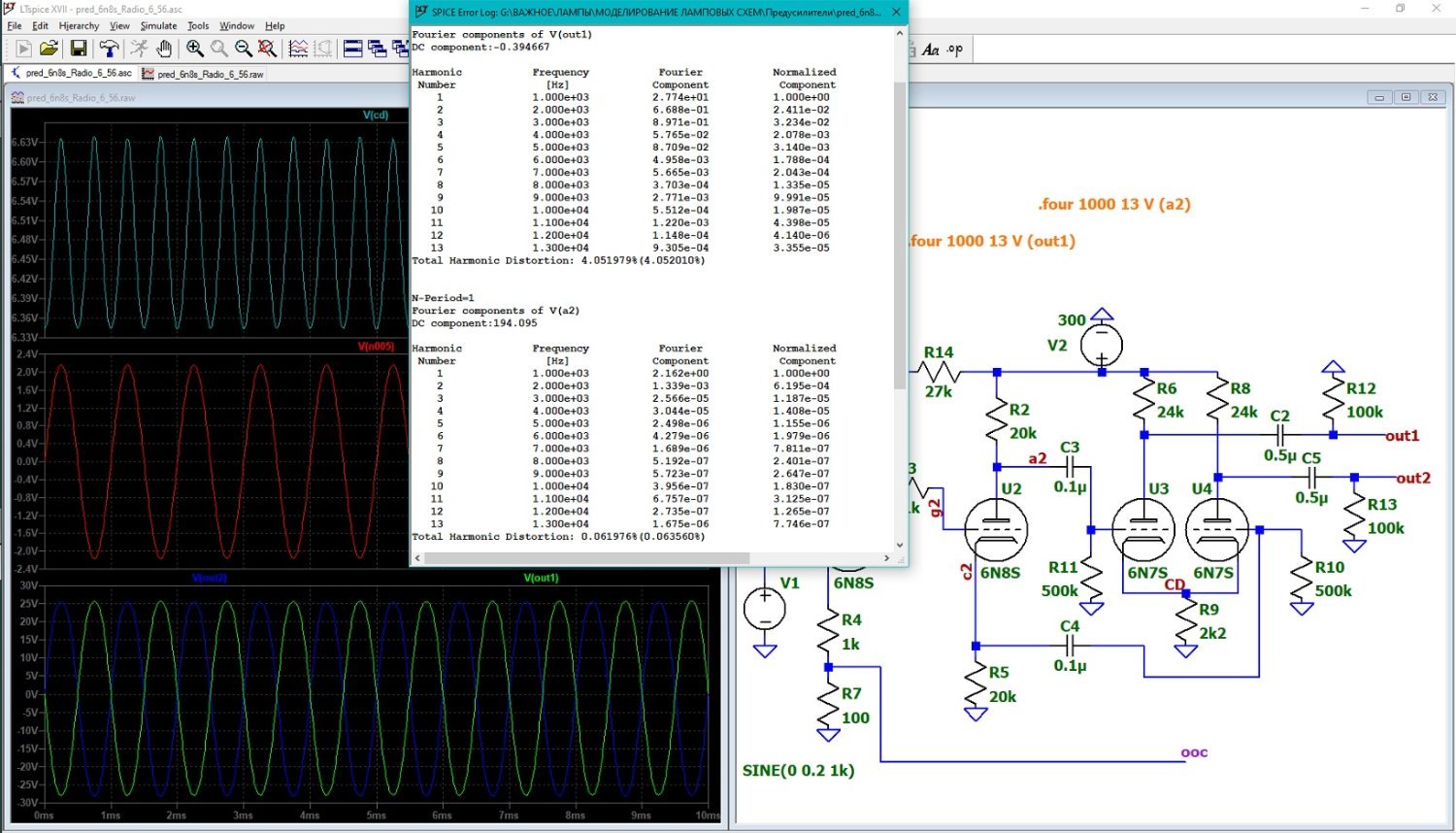The width and height of the screenshot is (1456, 833).
Task: Halt simulation with the hand icon
Action: 164,49
